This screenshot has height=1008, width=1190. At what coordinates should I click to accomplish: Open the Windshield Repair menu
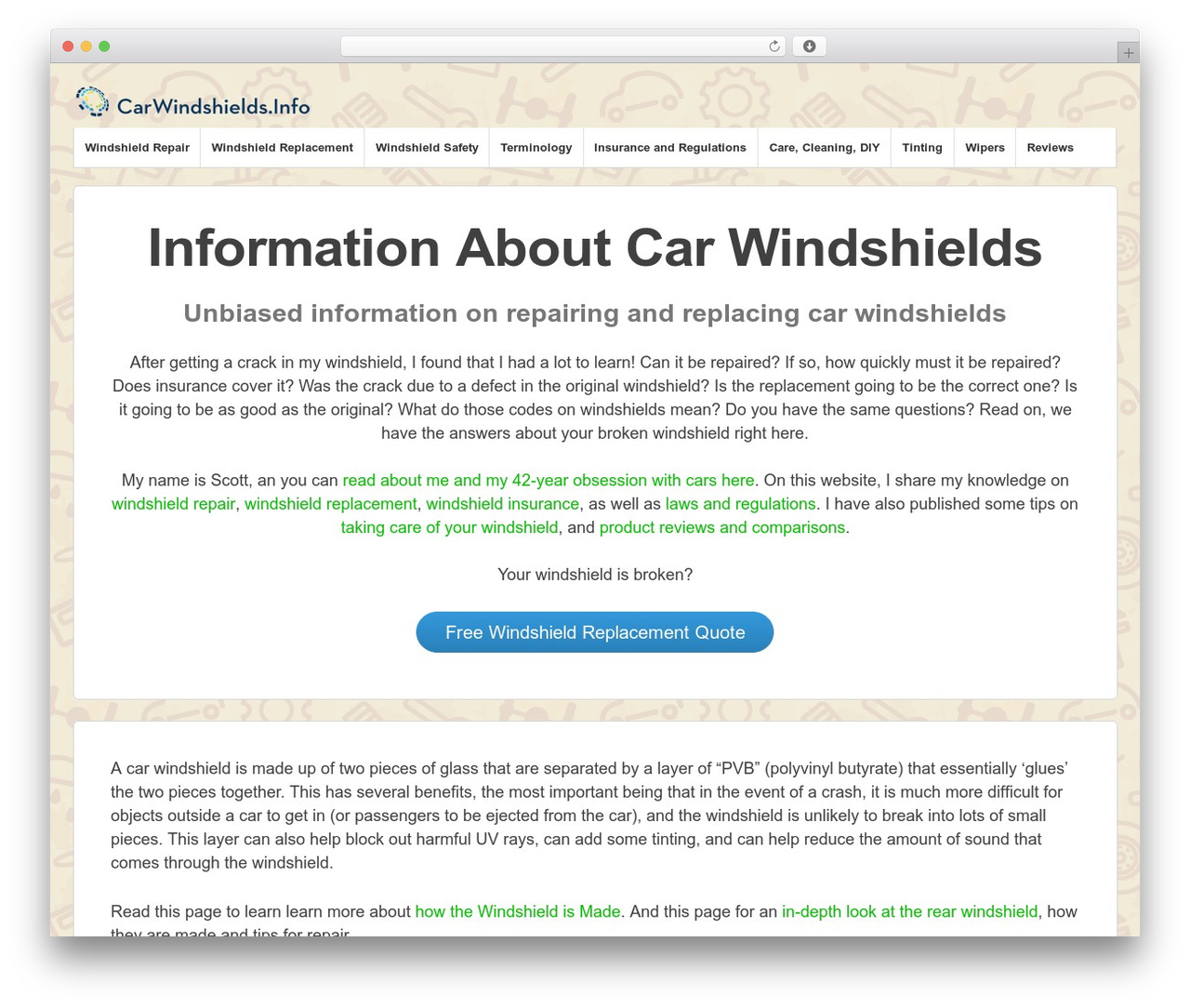[x=138, y=148]
